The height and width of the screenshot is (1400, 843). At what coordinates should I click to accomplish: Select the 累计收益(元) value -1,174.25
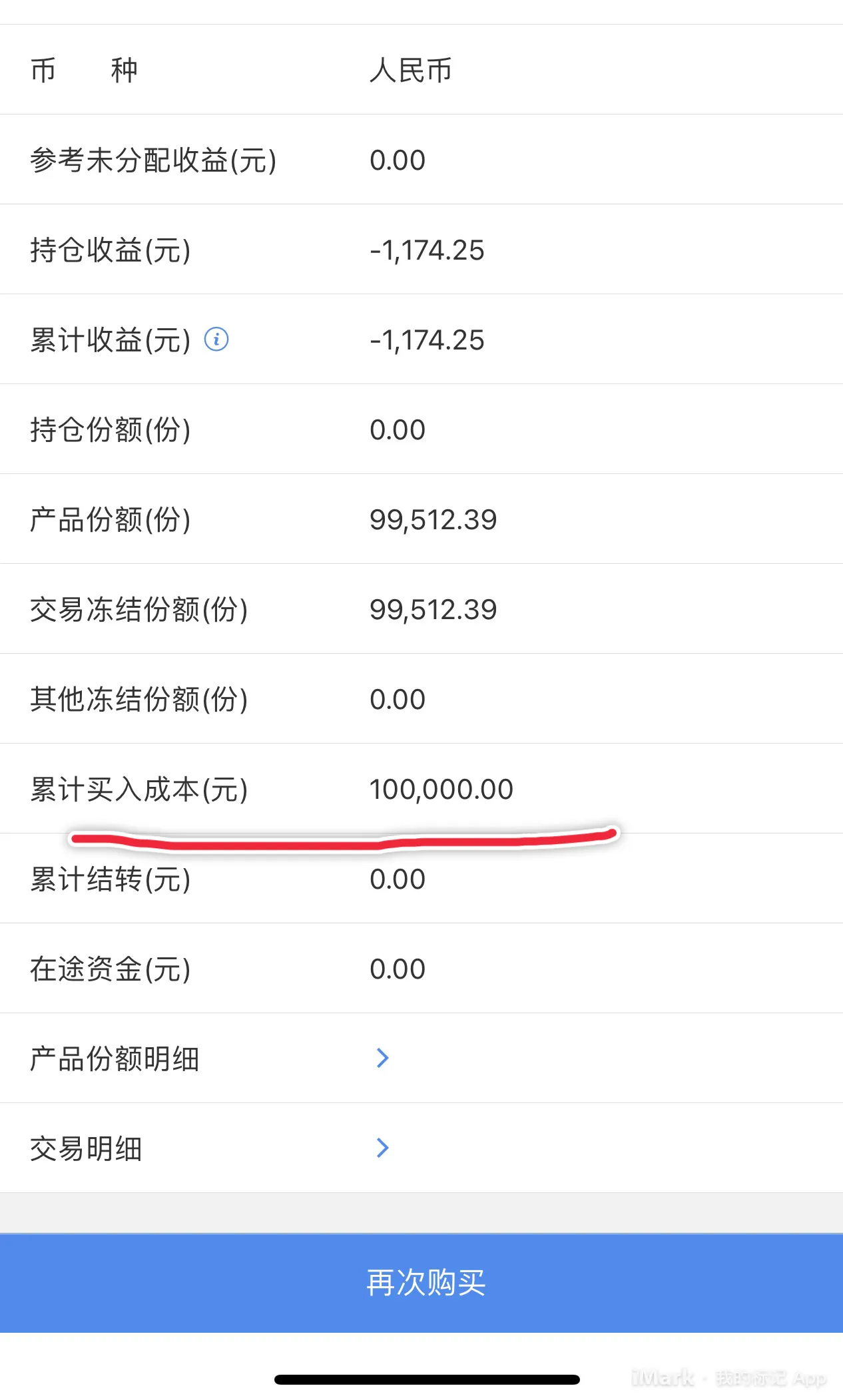click(427, 340)
